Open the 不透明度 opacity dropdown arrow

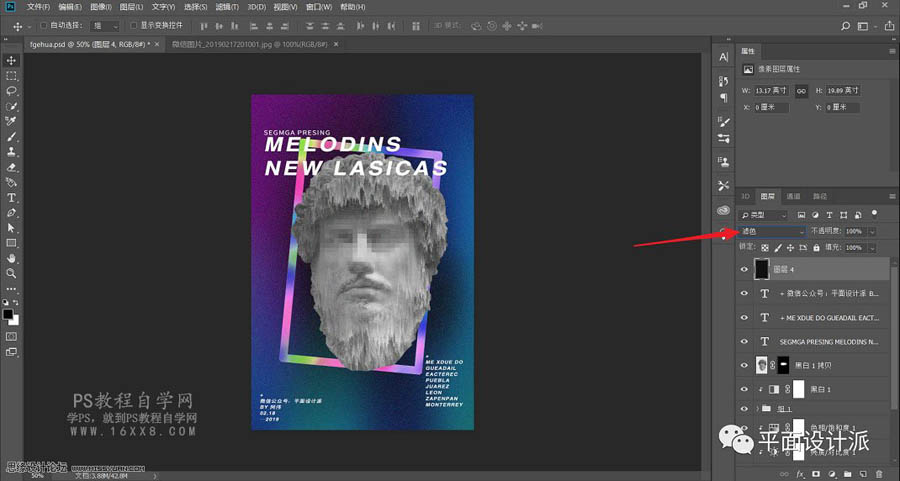click(x=873, y=231)
